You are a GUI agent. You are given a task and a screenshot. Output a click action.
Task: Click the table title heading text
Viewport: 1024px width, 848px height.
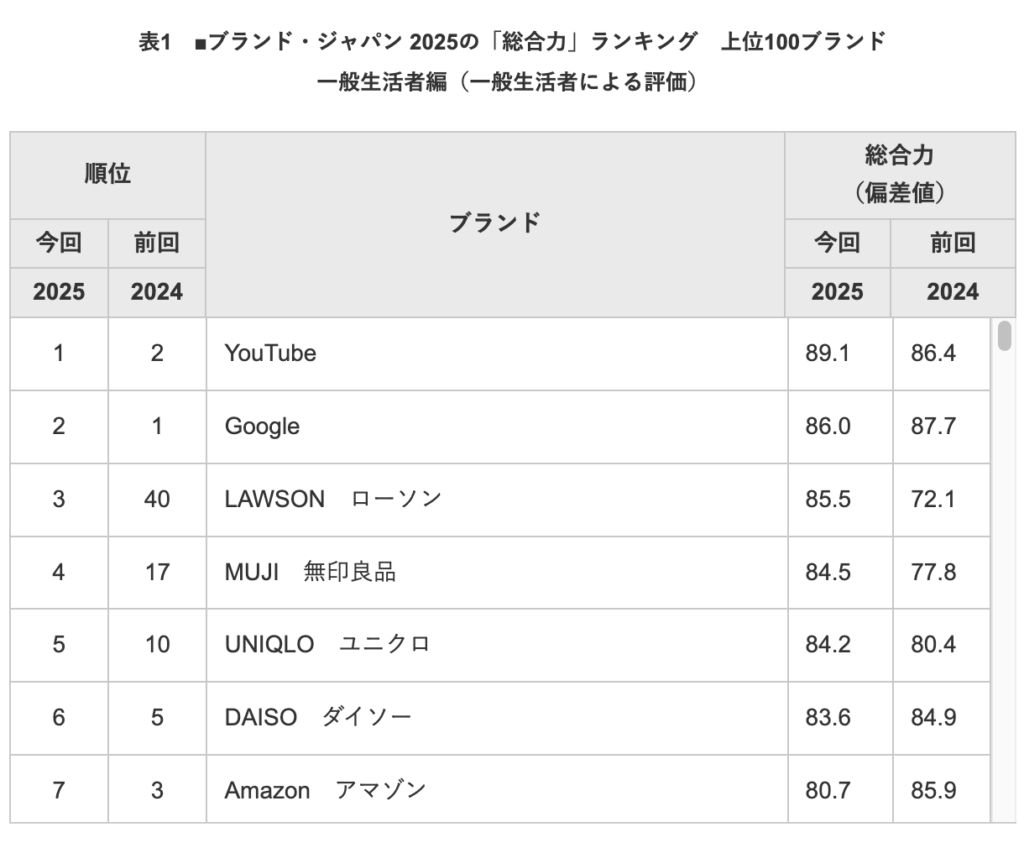click(512, 61)
